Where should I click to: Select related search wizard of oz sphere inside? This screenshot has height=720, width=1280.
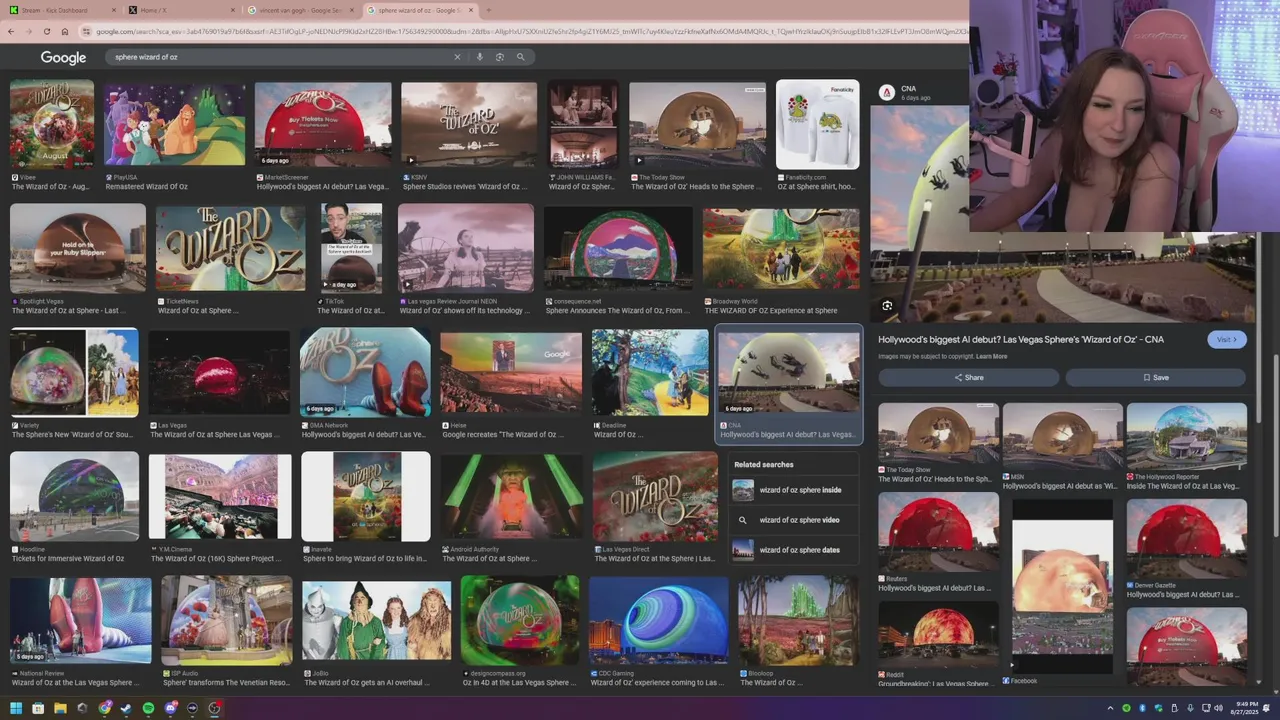click(x=795, y=490)
